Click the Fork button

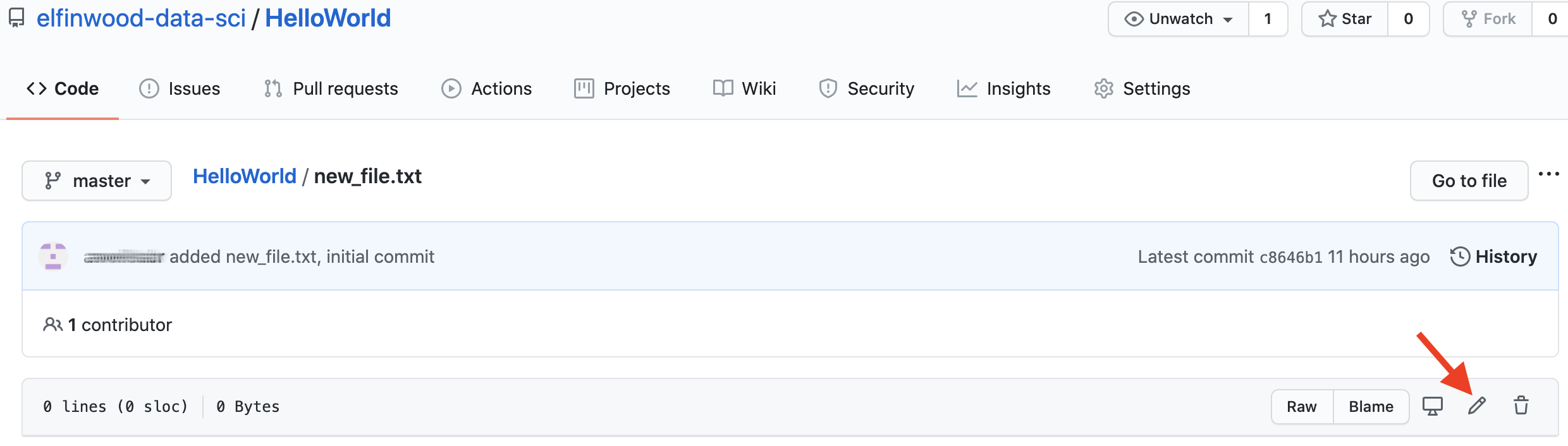click(x=1488, y=19)
